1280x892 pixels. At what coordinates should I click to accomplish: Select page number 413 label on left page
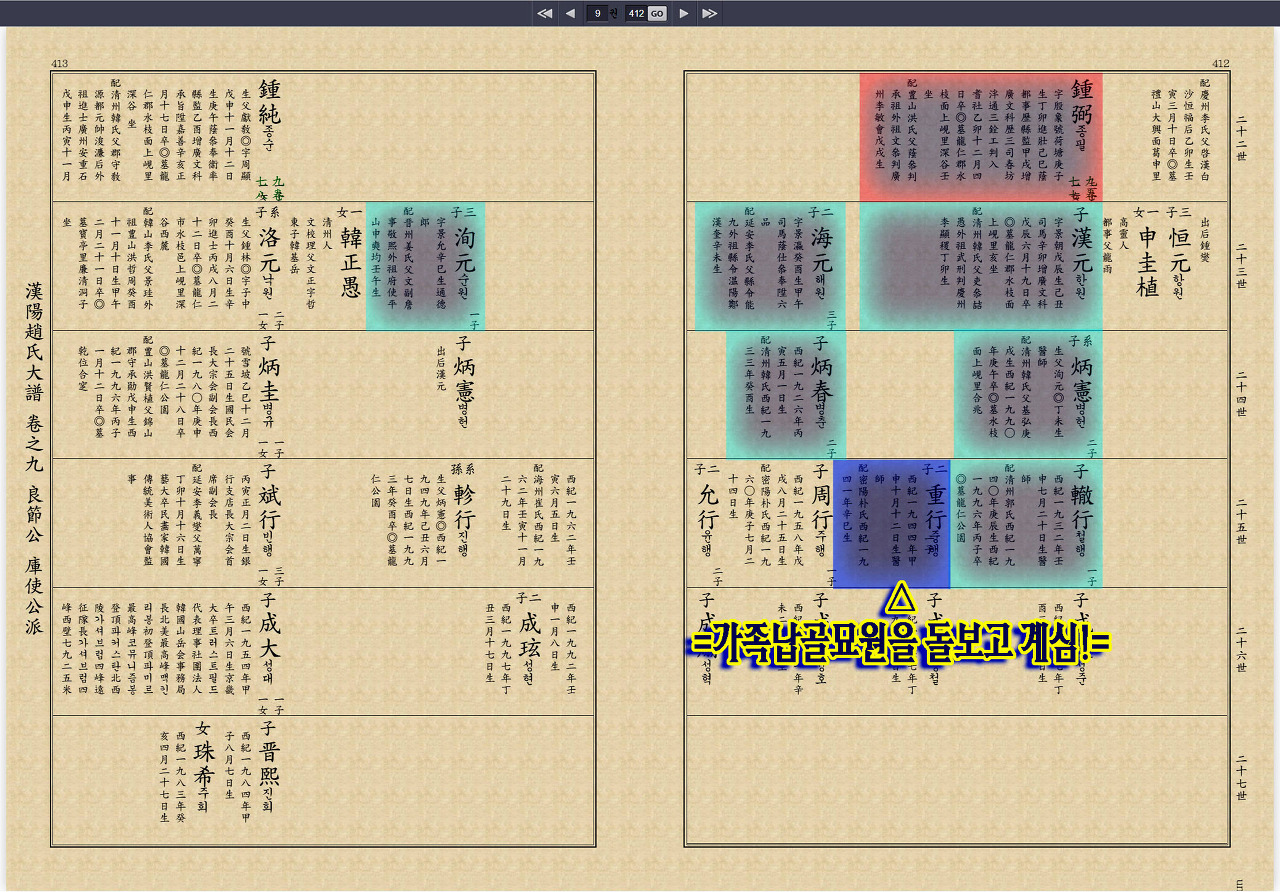[60, 64]
